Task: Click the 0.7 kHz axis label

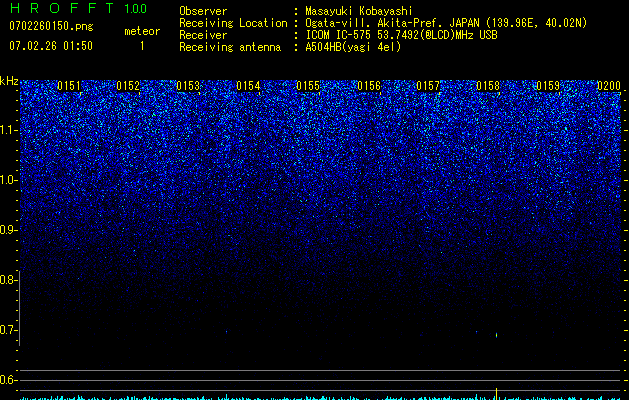Action: (8, 330)
